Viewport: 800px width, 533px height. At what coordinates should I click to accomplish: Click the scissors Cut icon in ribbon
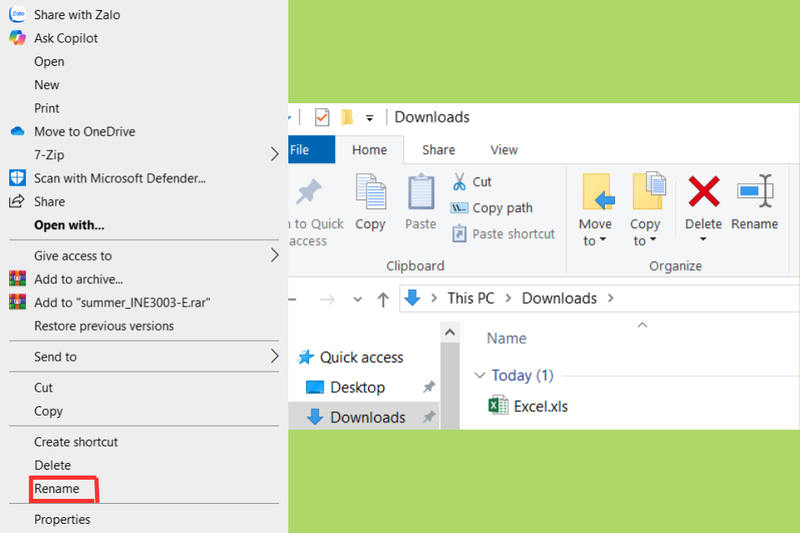click(x=459, y=182)
